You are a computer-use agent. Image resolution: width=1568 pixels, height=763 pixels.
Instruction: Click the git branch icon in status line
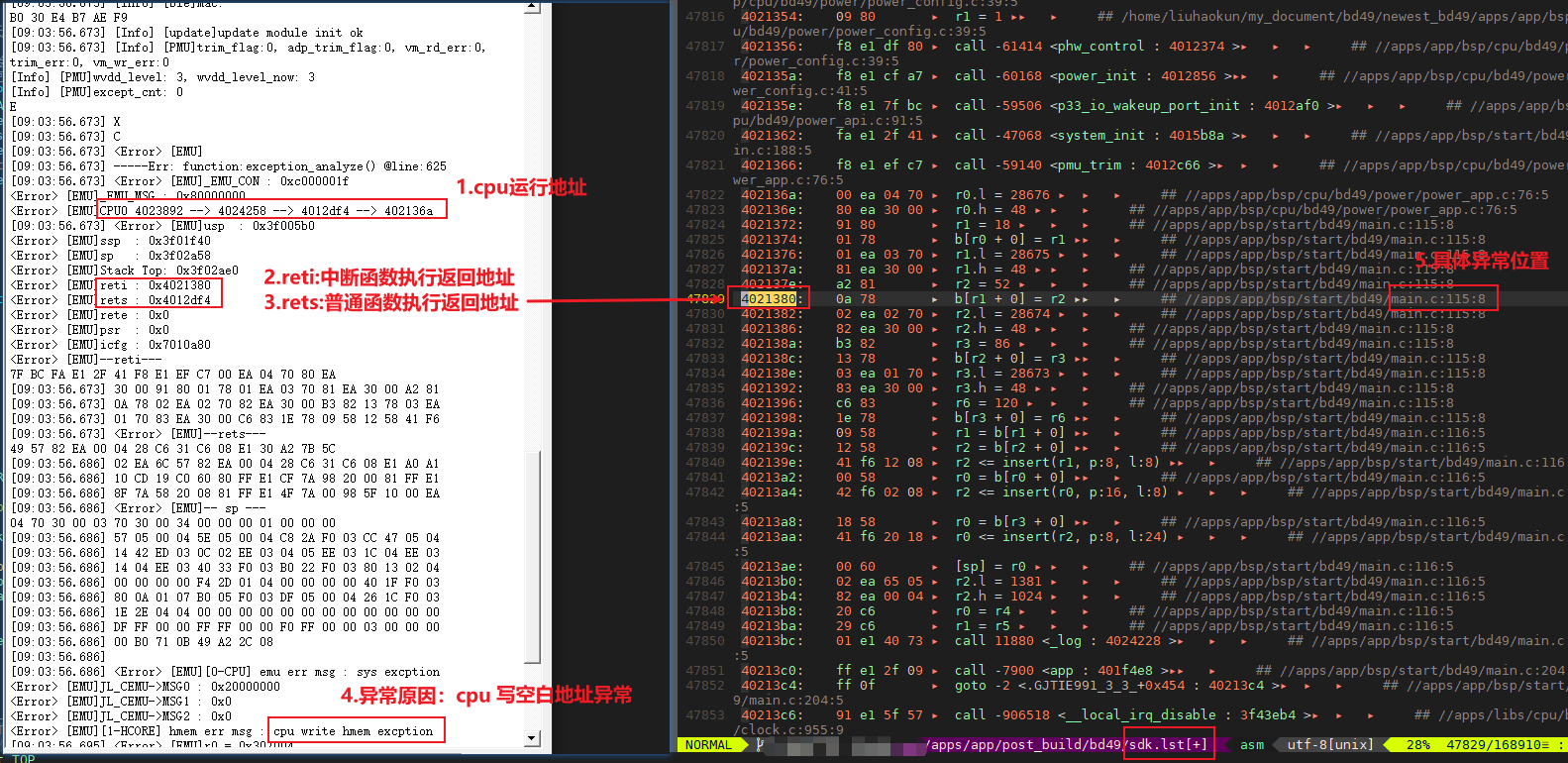point(760,744)
